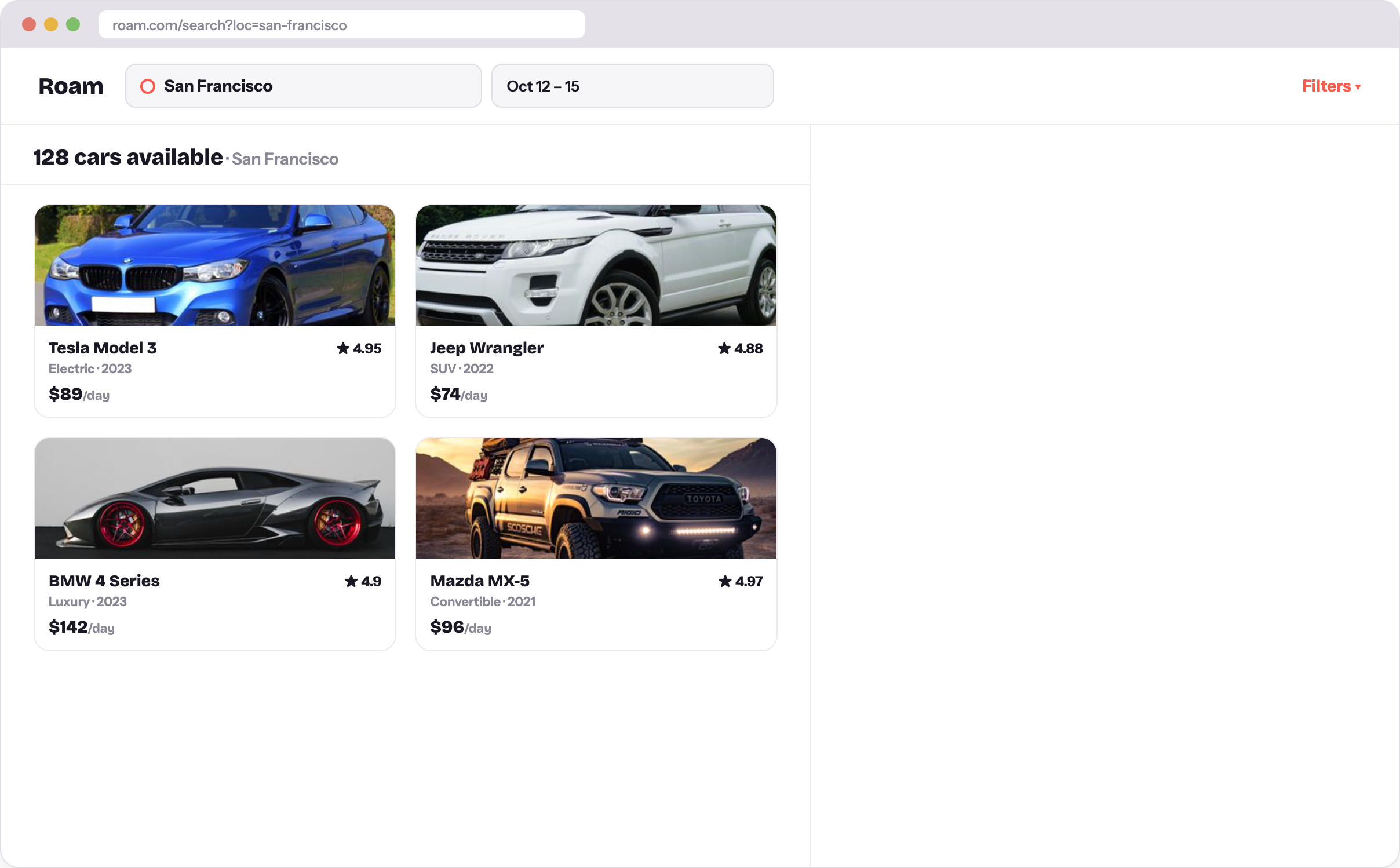This screenshot has height=868, width=1400.
Task: Open the Oct 12 – 15 date field
Action: pos(632,86)
